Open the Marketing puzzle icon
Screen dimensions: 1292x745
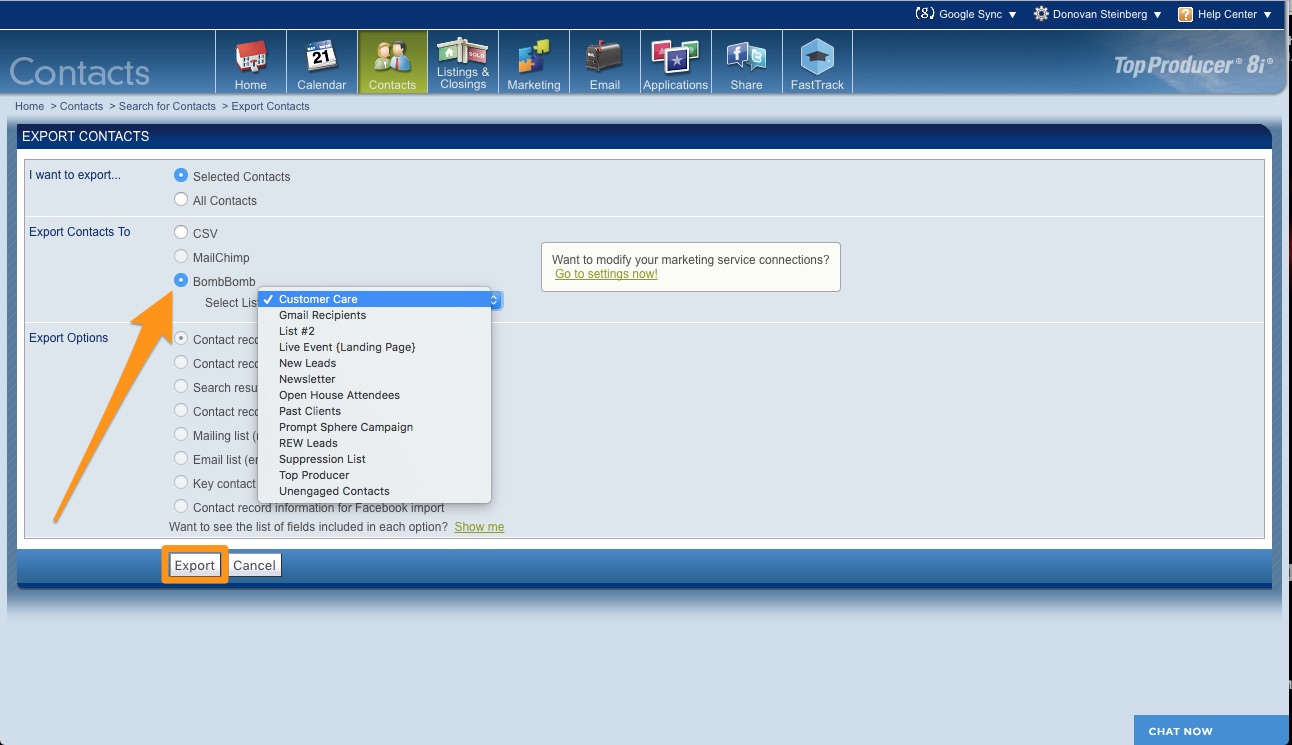click(534, 62)
